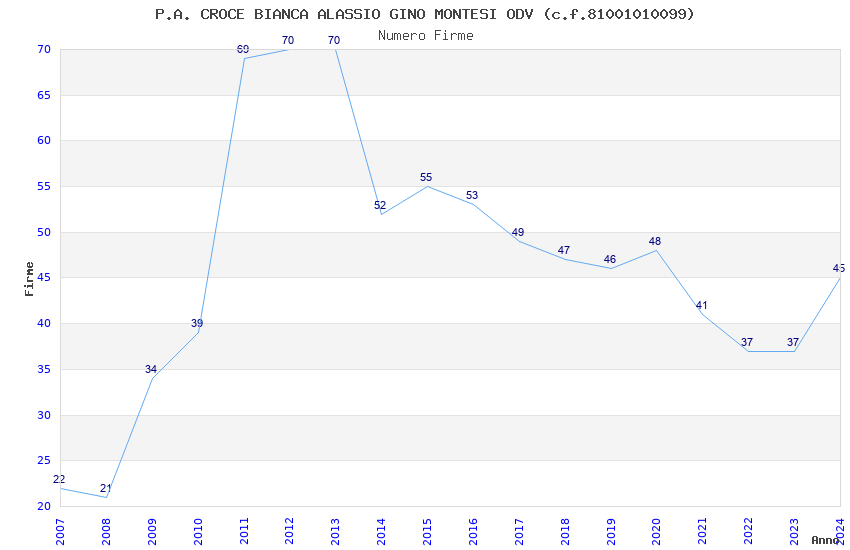Screen dimensions: 850x550
Task: Click the 'Firme' y-axis title
Action: [29, 279]
